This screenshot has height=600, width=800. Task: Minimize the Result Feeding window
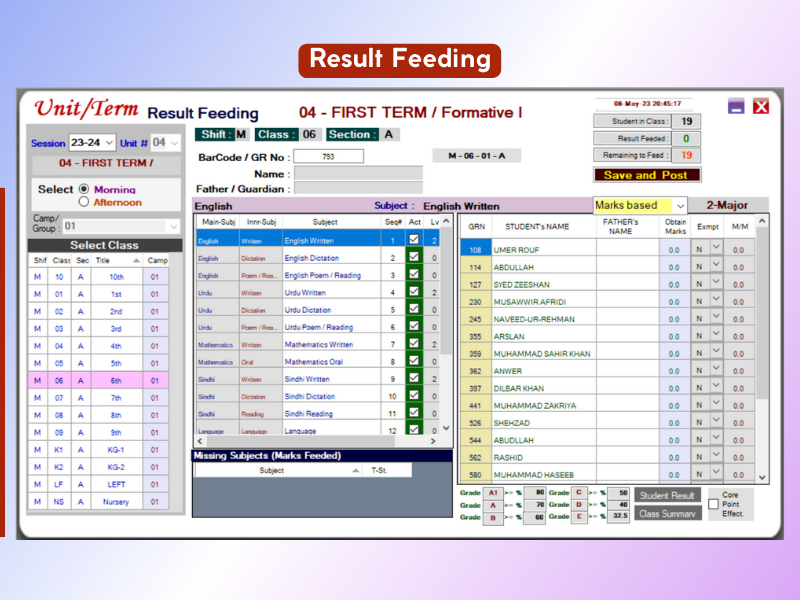click(x=736, y=106)
